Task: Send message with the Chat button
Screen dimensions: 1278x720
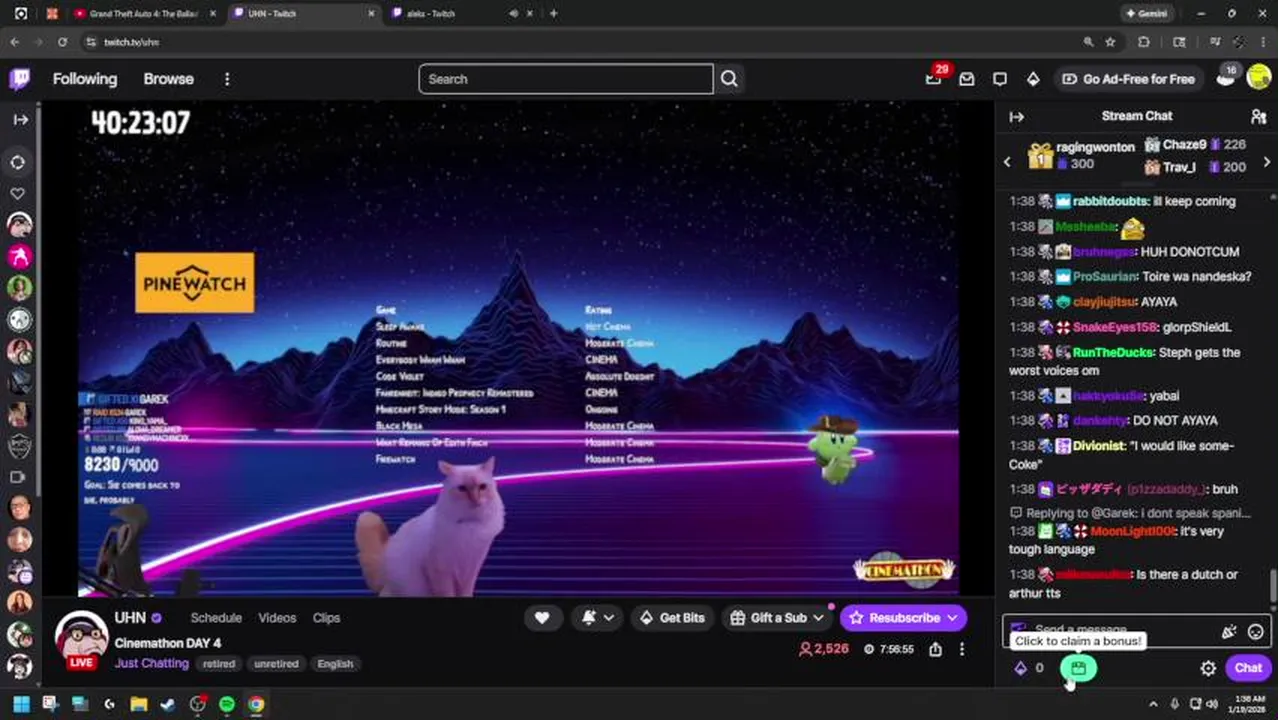Action: click(x=1248, y=668)
